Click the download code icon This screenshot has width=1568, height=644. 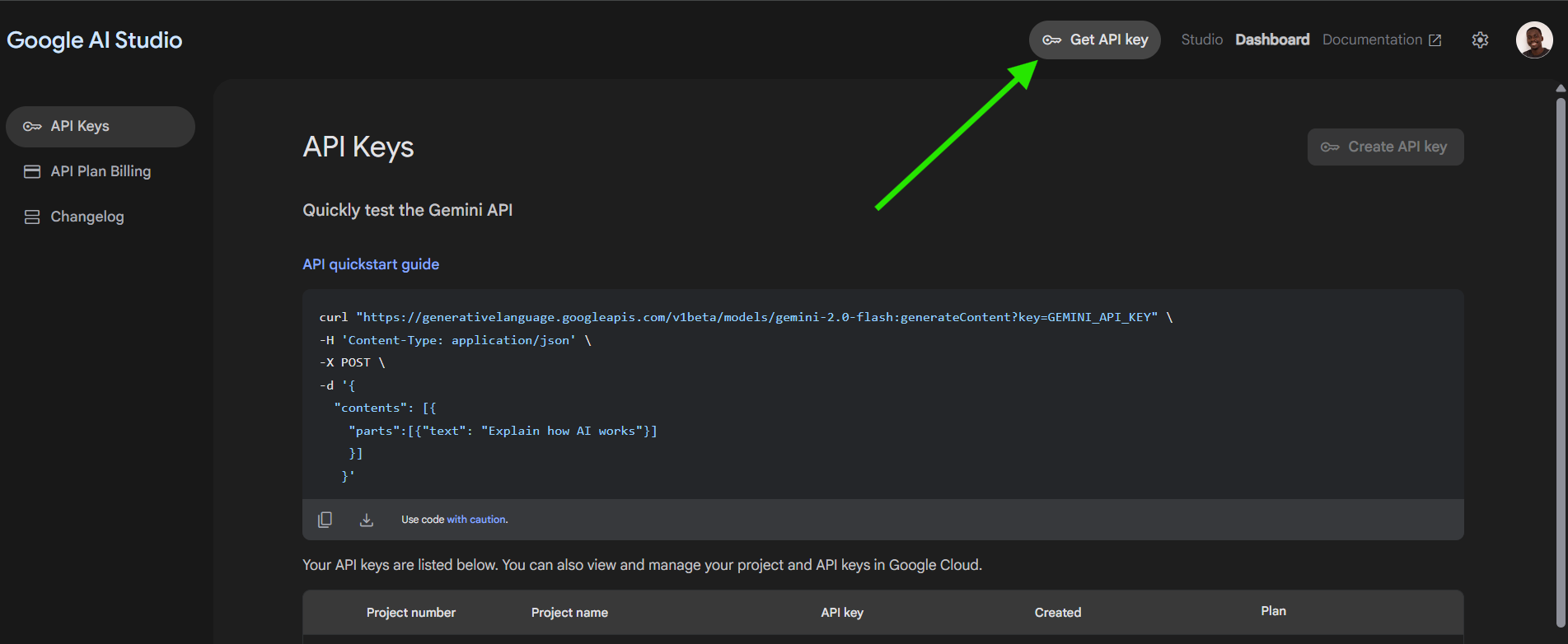tap(367, 520)
